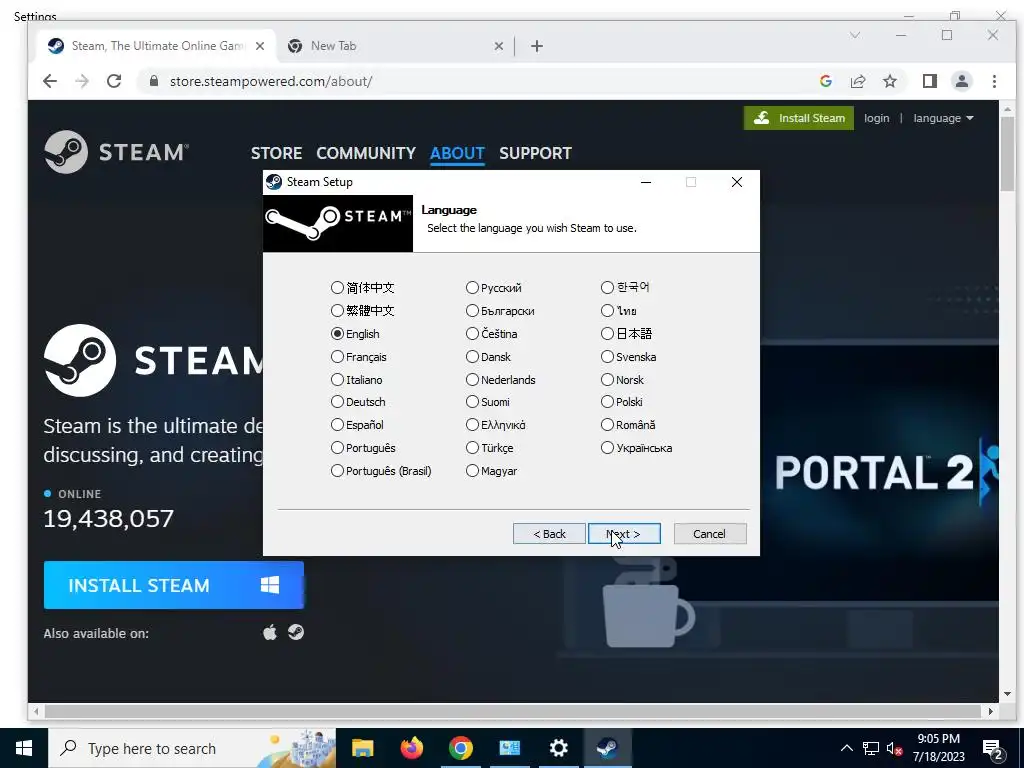This screenshot has height=768, width=1024.
Task: Click the taskbar clock and date
Action: 938,748
